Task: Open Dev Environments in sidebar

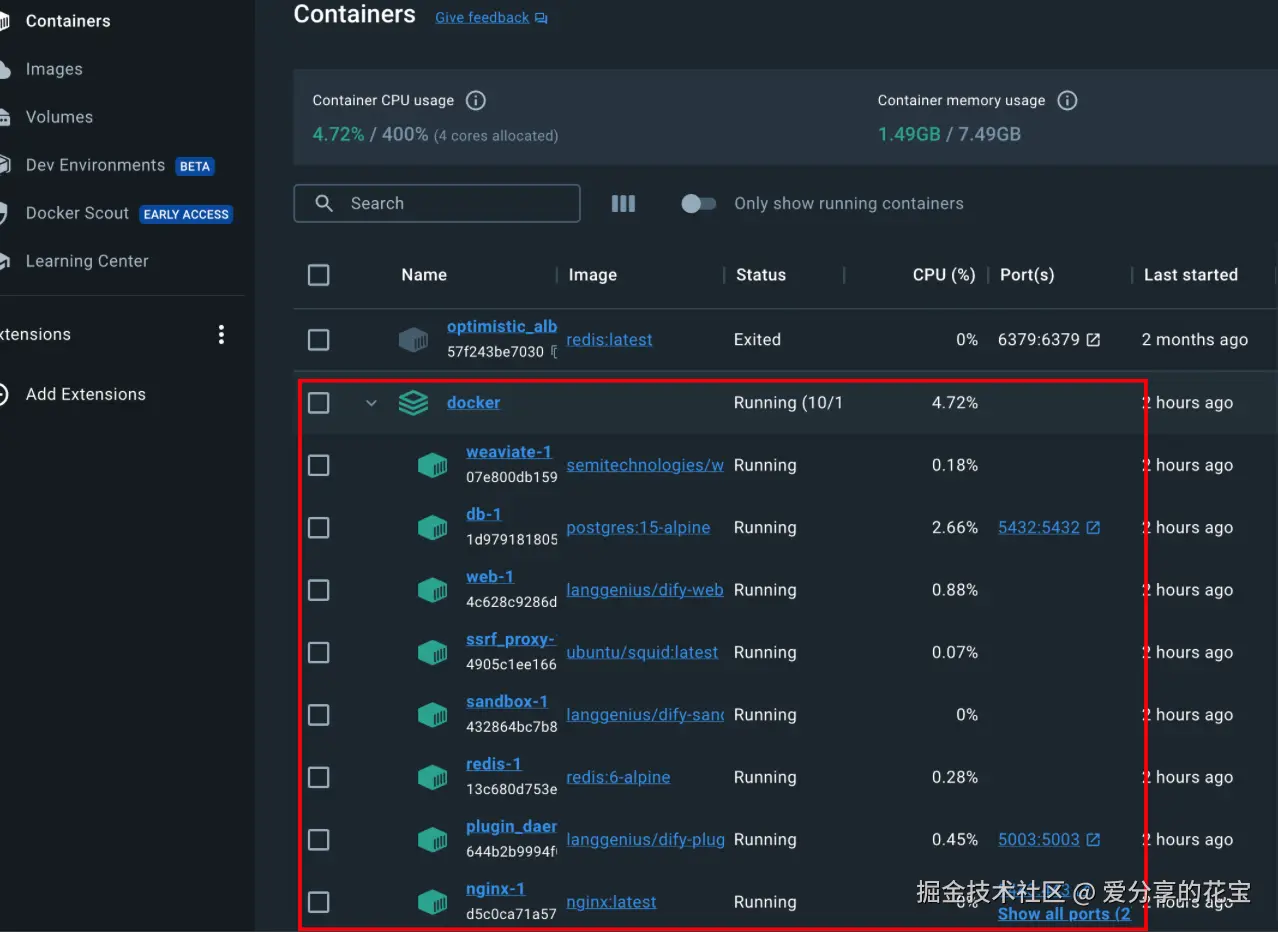Action: (x=95, y=165)
